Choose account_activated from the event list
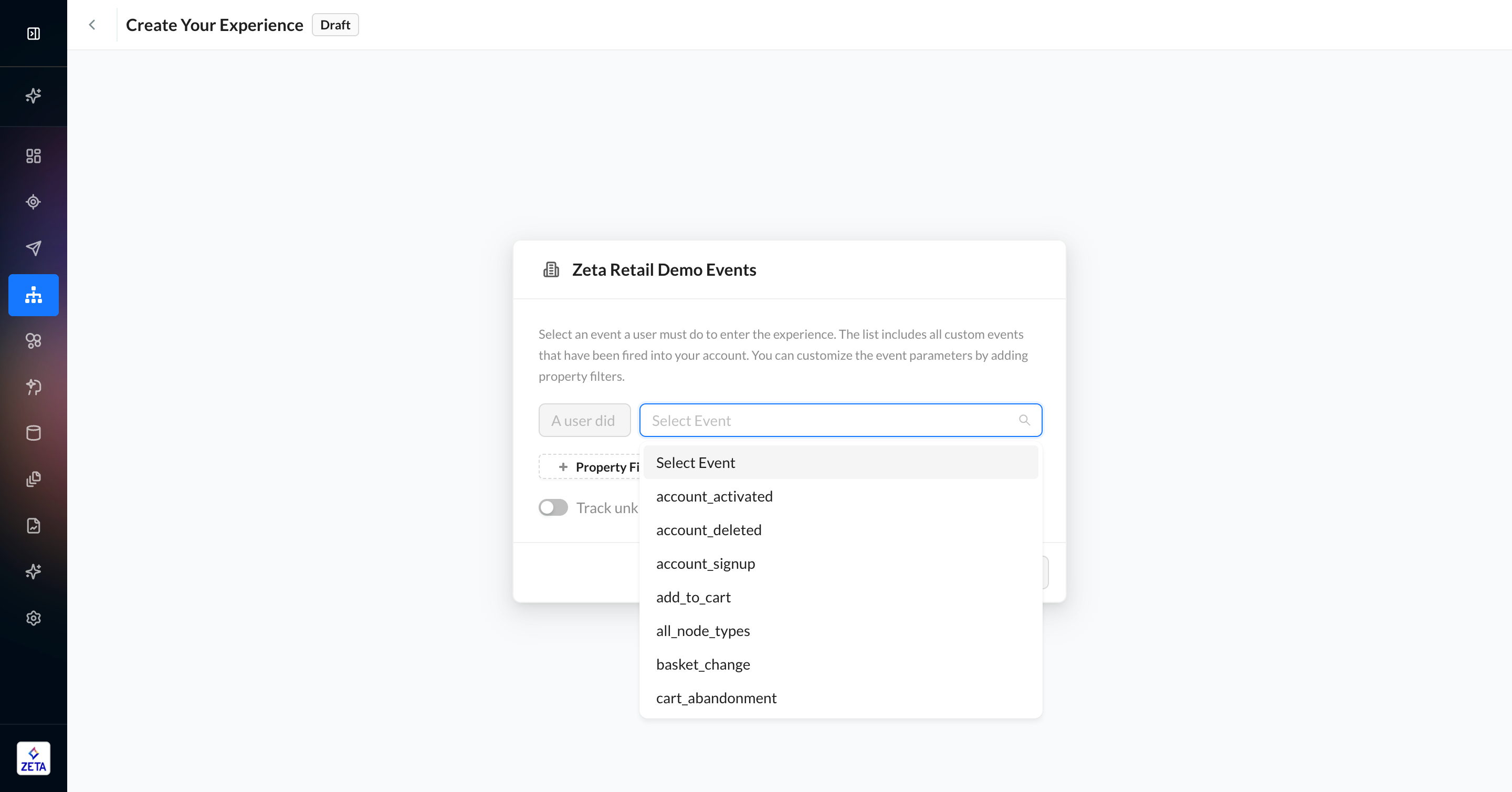Image resolution: width=1512 pixels, height=792 pixels. pyautogui.click(x=715, y=497)
